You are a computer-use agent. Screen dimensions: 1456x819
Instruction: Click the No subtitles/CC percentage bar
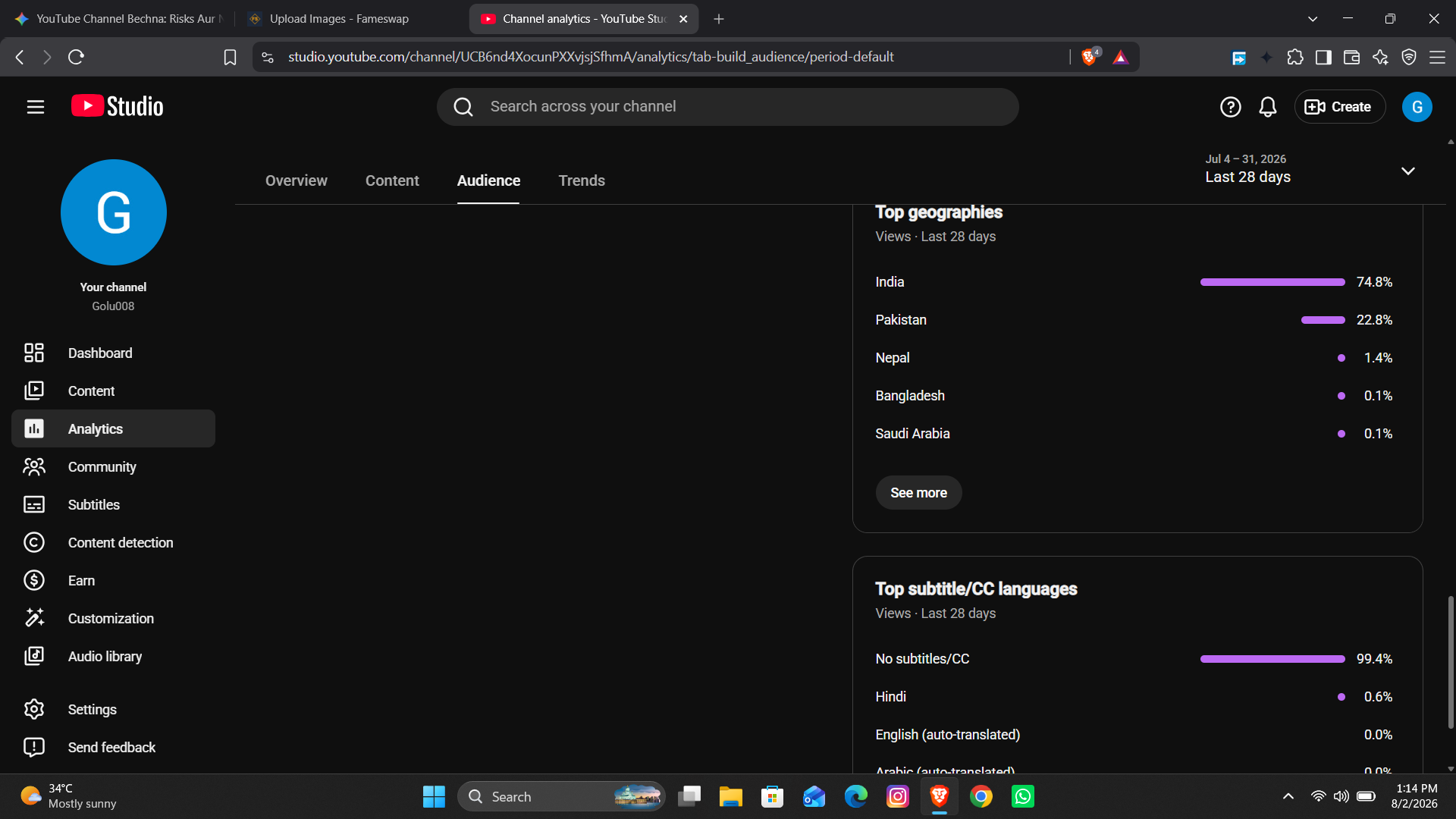point(1272,659)
